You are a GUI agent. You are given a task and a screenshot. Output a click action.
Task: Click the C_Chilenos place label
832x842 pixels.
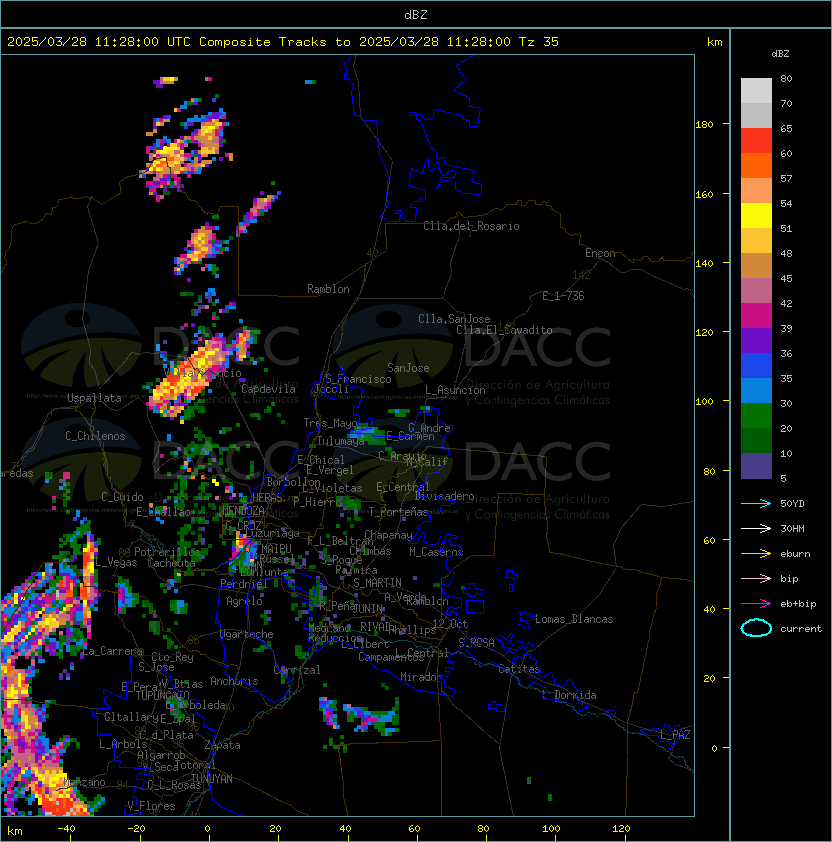coord(95,436)
